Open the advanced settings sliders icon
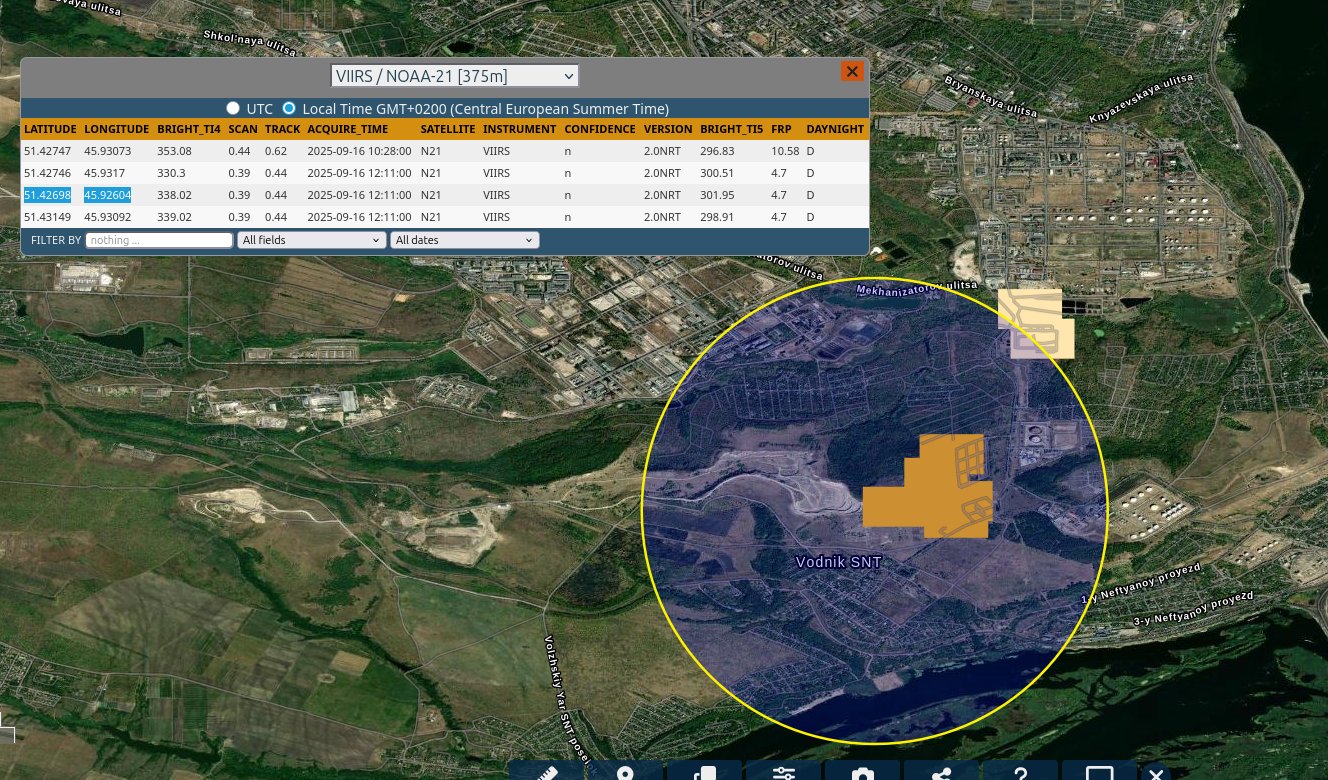Image resolution: width=1328 pixels, height=780 pixels. pos(784,773)
